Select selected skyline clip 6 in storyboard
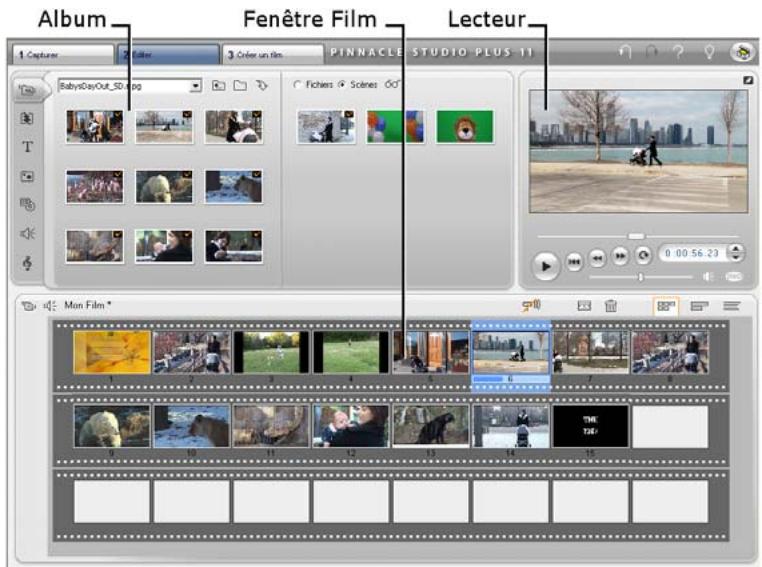This screenshot has height=567, width=762. (x=511, y=352)
